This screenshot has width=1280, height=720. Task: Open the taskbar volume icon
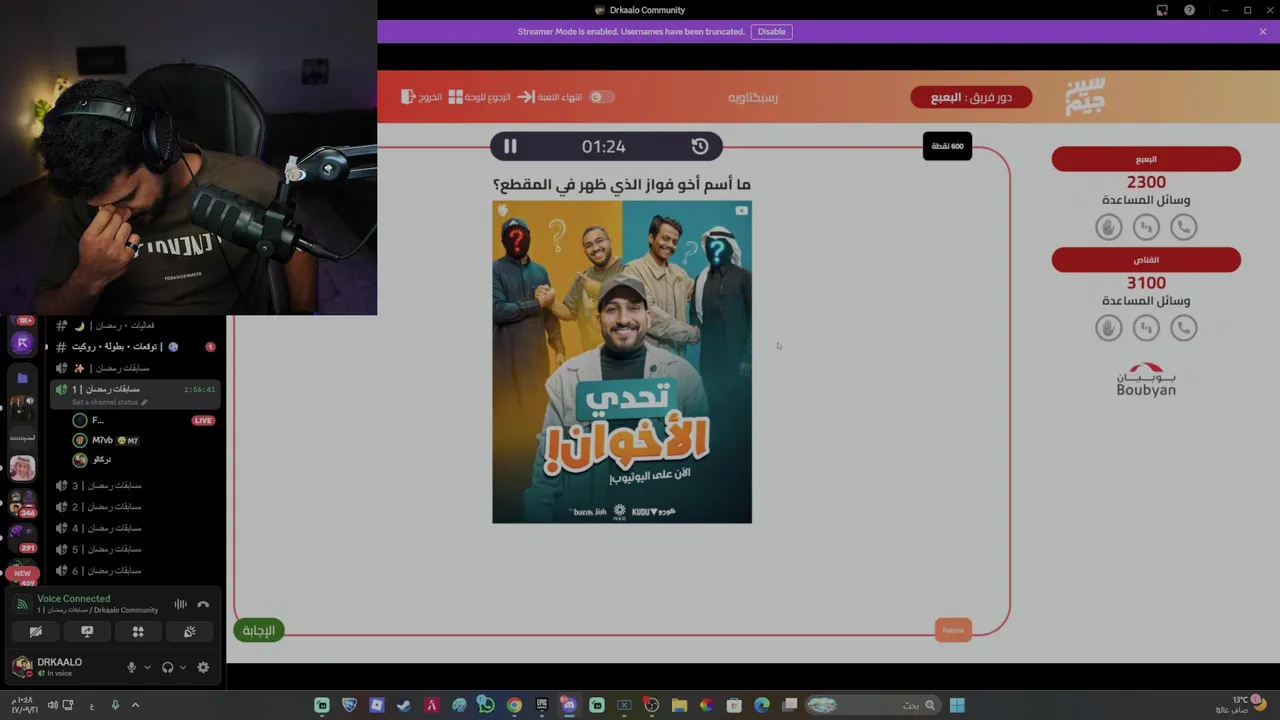pos(53,705)
